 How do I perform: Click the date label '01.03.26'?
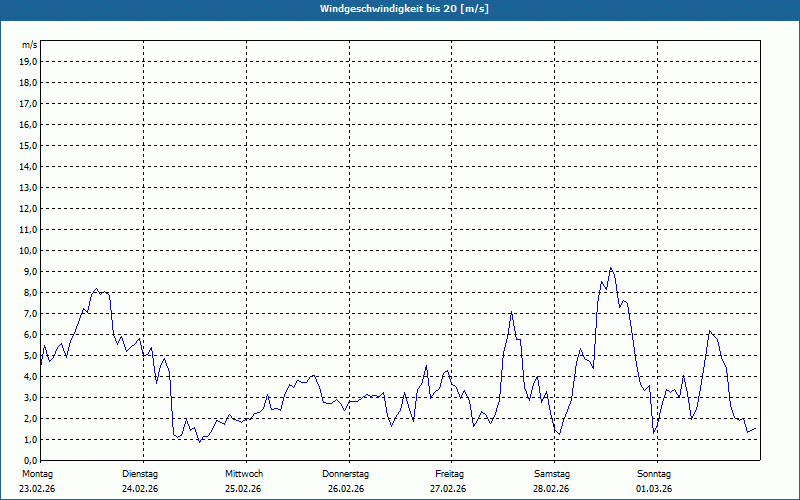(x=654, y=489)
